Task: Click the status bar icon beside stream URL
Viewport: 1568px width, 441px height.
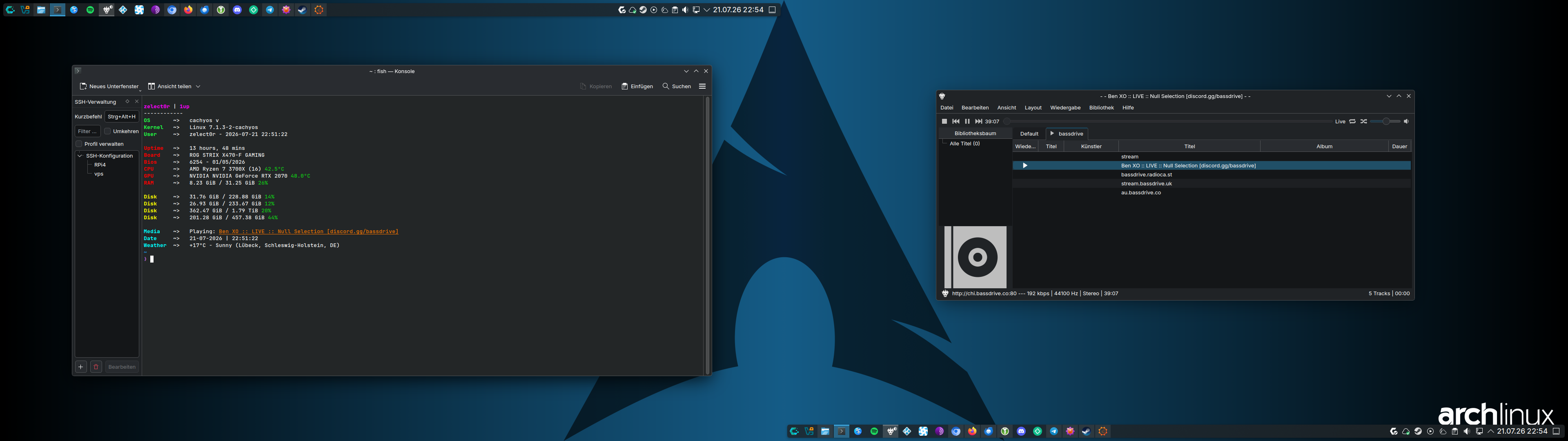Action: tap(945, 294)
